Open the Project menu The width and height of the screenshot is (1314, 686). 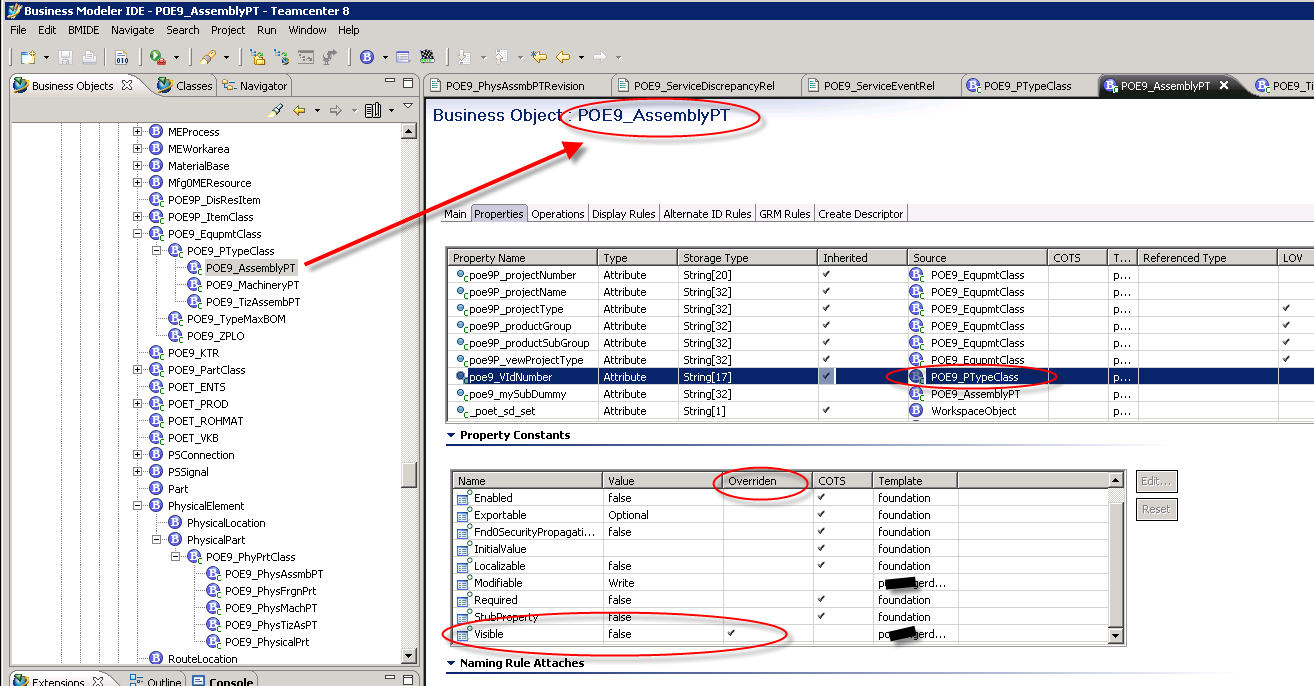pos(228,30)
